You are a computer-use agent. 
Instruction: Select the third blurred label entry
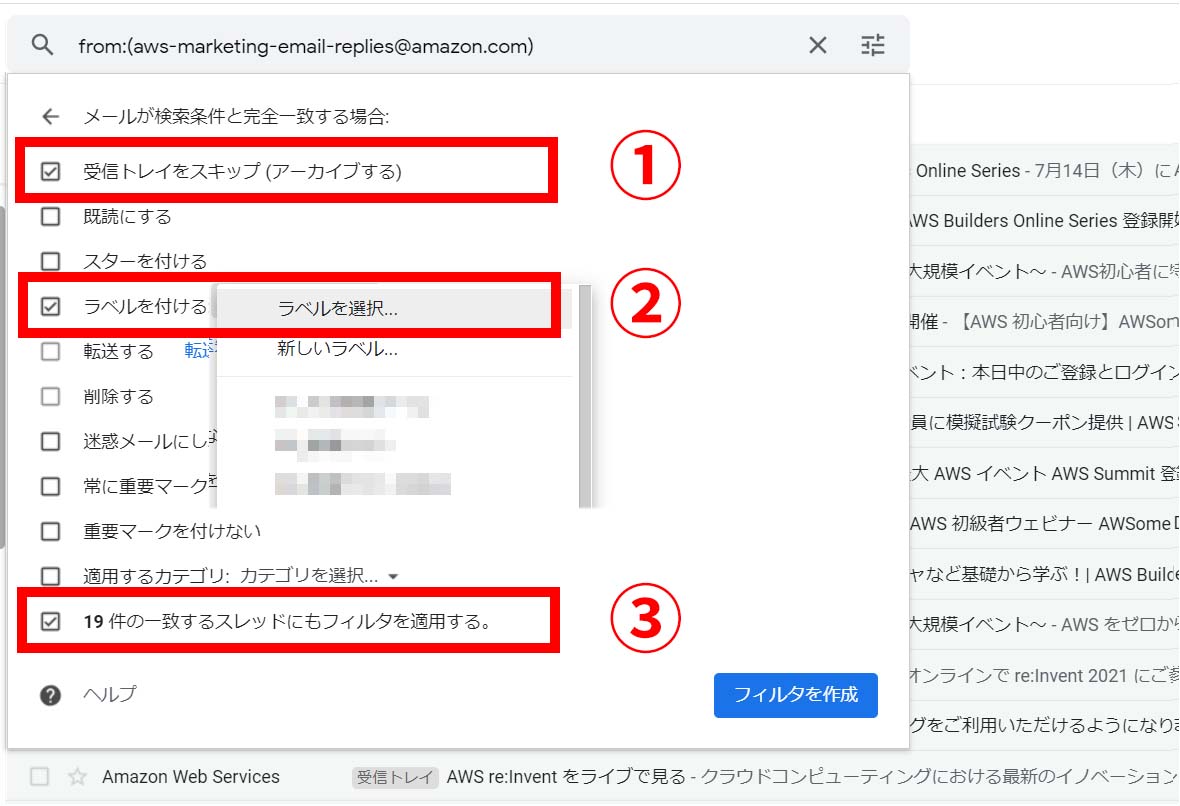point(363,483)
